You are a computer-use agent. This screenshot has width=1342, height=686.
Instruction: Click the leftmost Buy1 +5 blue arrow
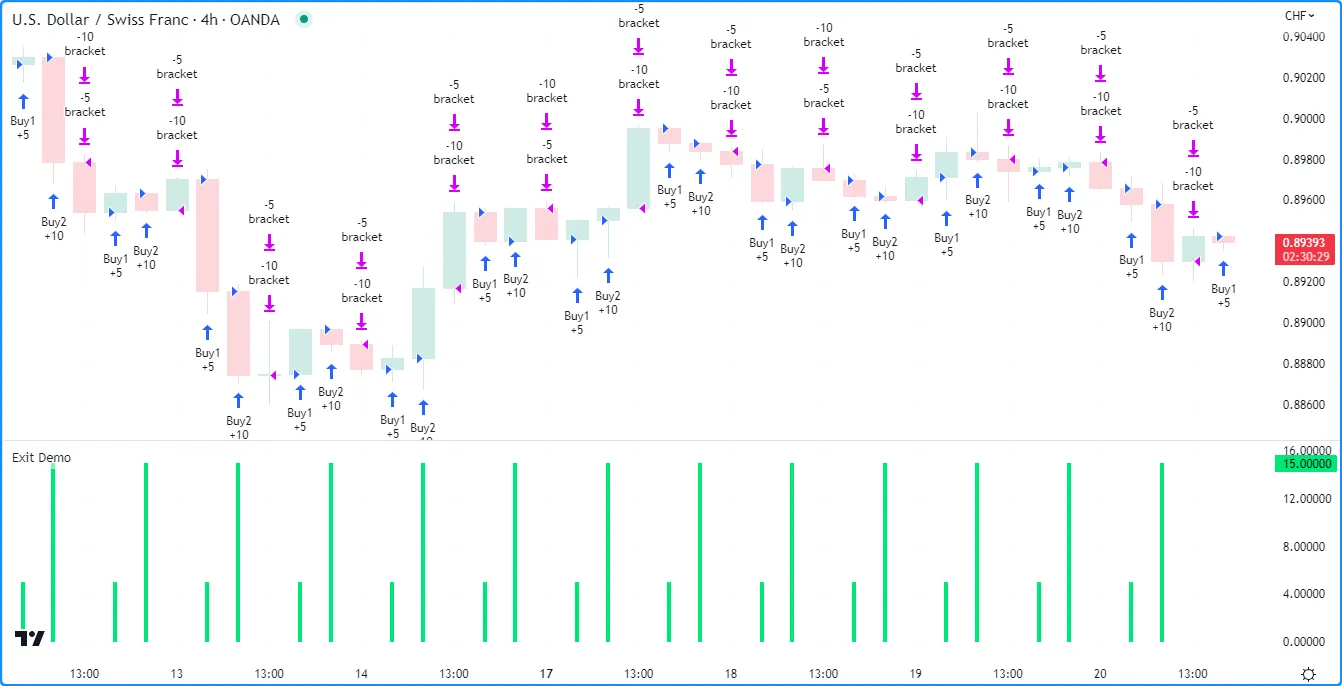[23, 101]
